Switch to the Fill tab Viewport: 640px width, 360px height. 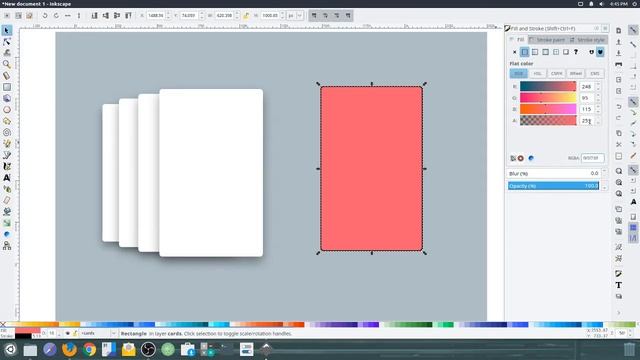[518, 40]
